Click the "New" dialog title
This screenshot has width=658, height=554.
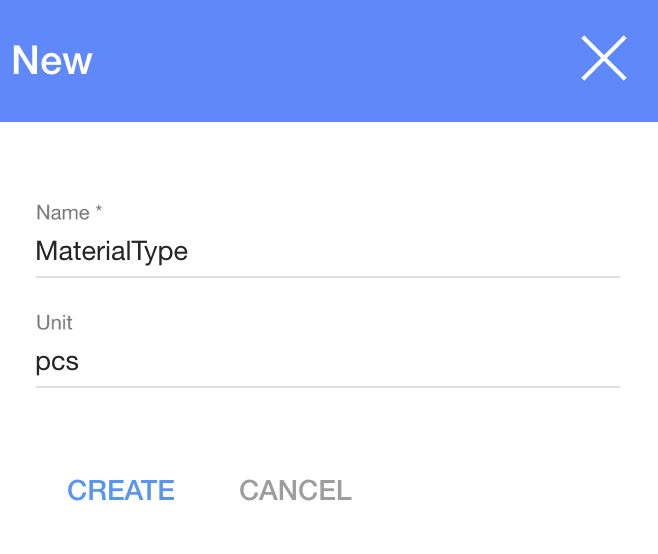coord(52,60)
